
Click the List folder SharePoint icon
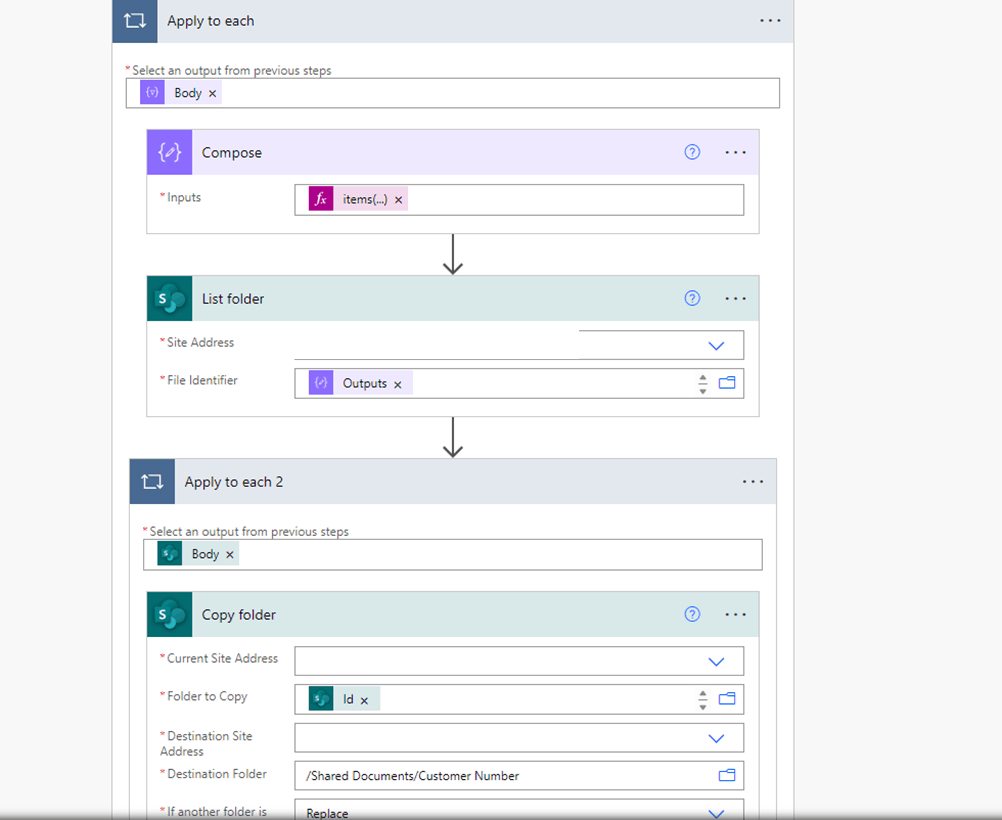(x=169, y=298)
